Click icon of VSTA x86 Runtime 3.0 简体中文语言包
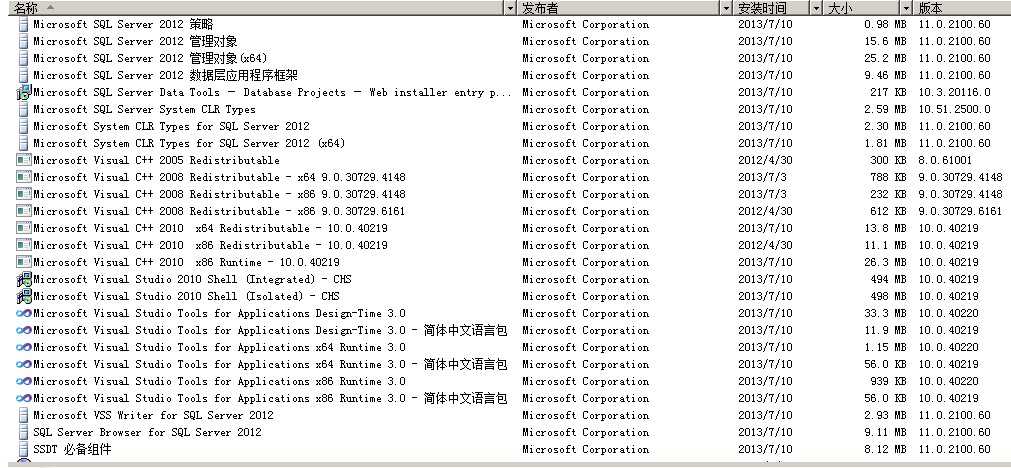 point(24,398)
